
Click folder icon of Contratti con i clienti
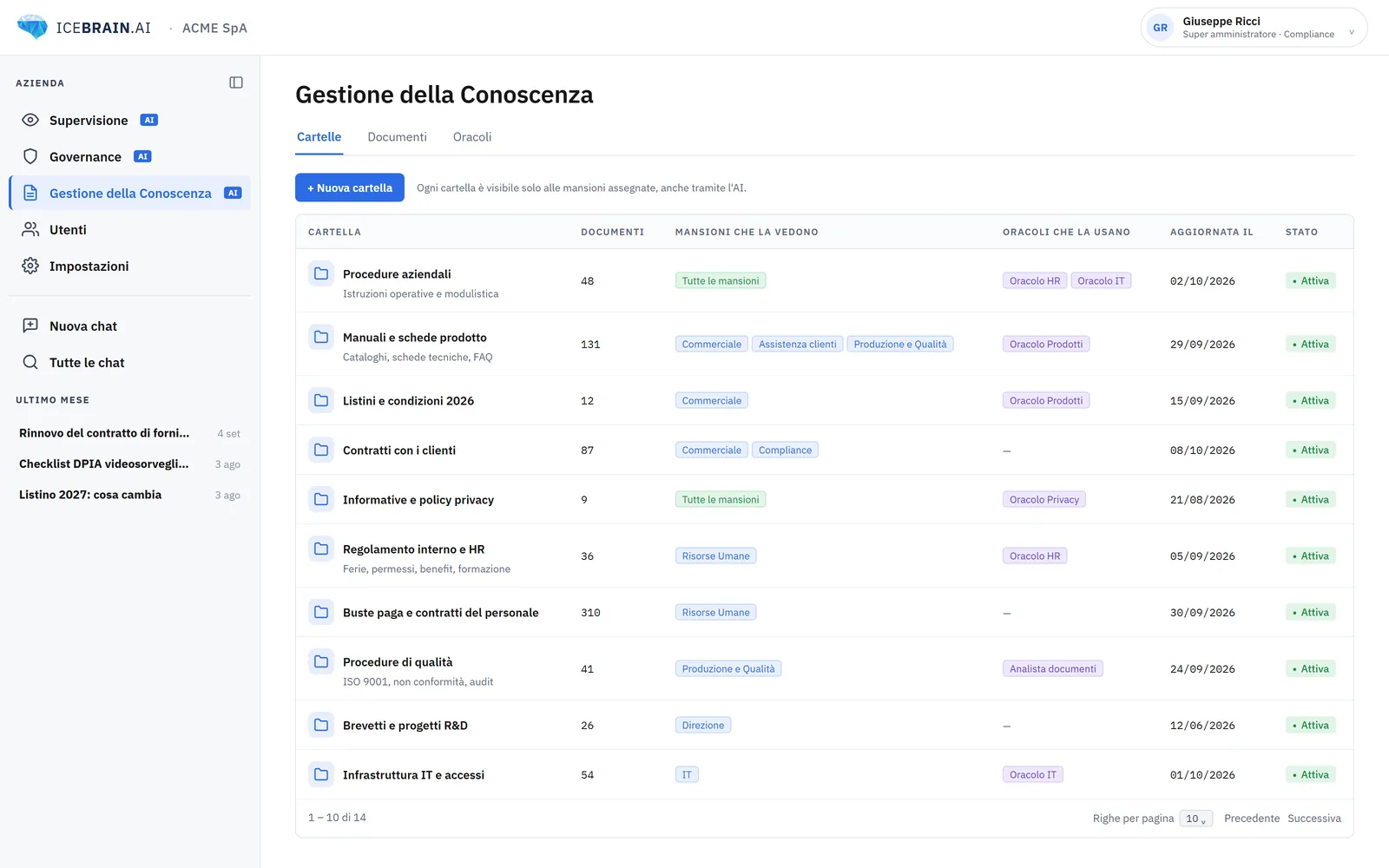[x=321, y=450]
